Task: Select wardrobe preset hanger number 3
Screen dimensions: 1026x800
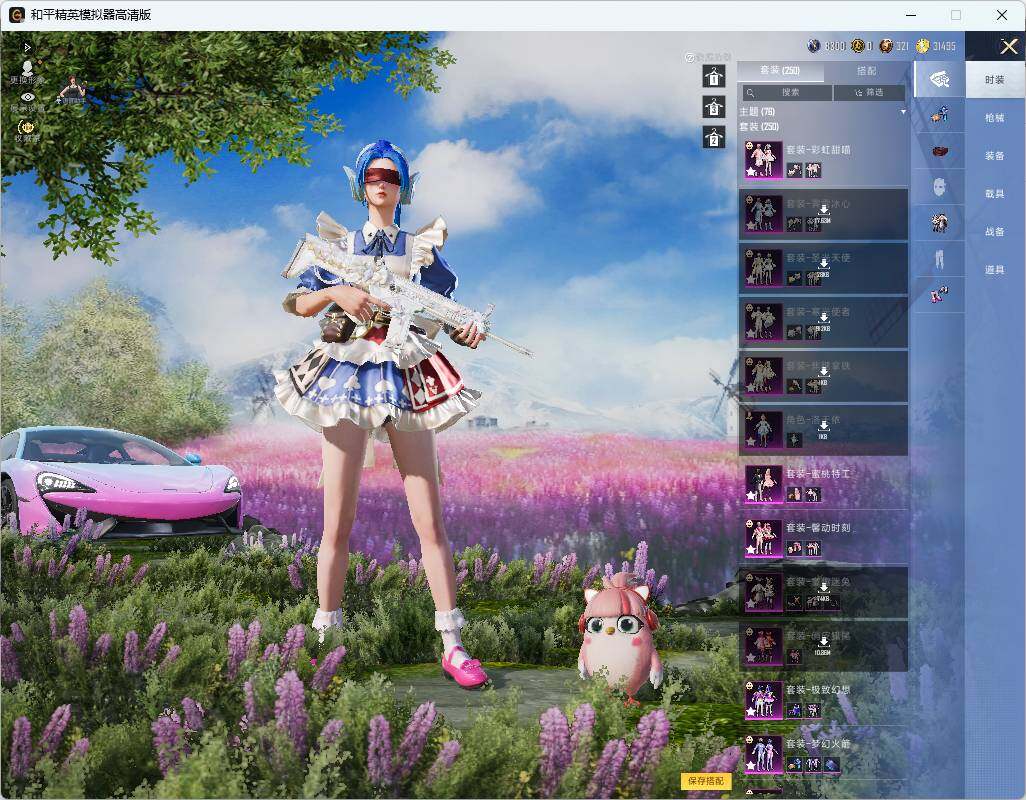Action: (714, 107)
